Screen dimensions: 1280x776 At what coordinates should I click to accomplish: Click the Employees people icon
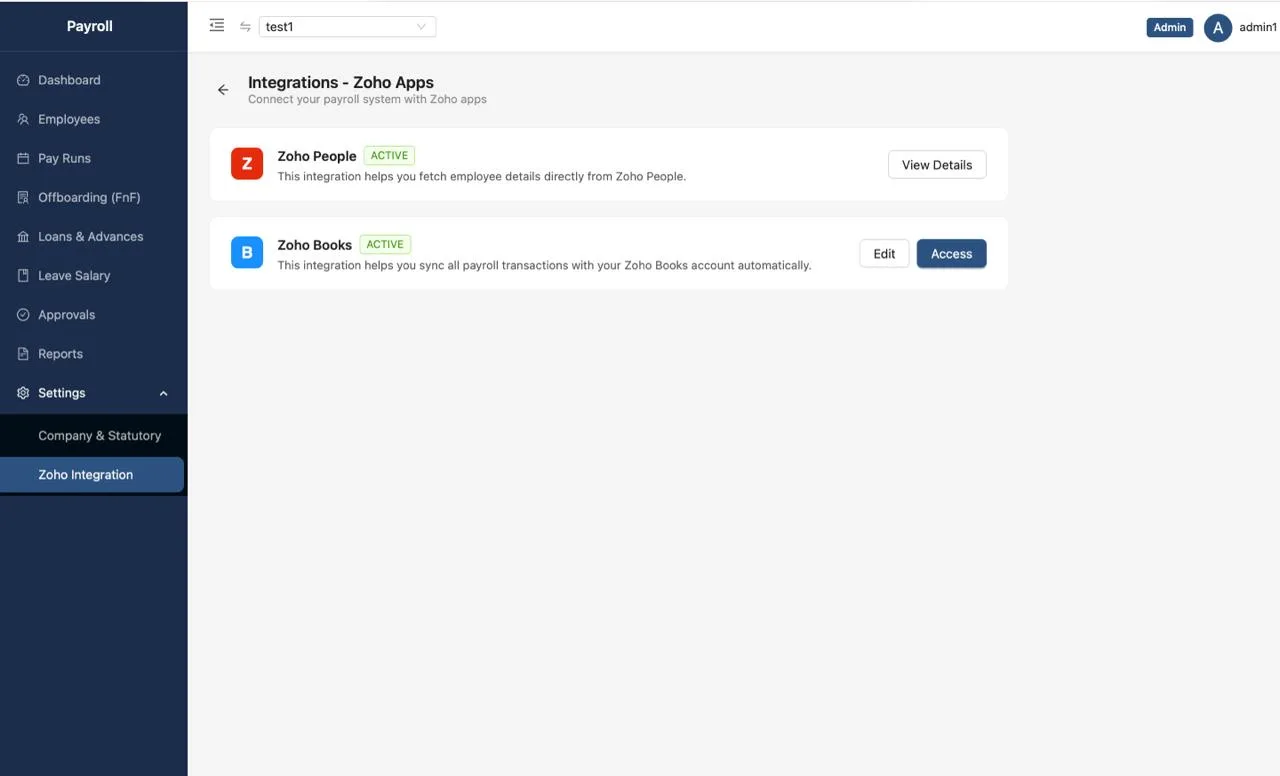[23, 119]
